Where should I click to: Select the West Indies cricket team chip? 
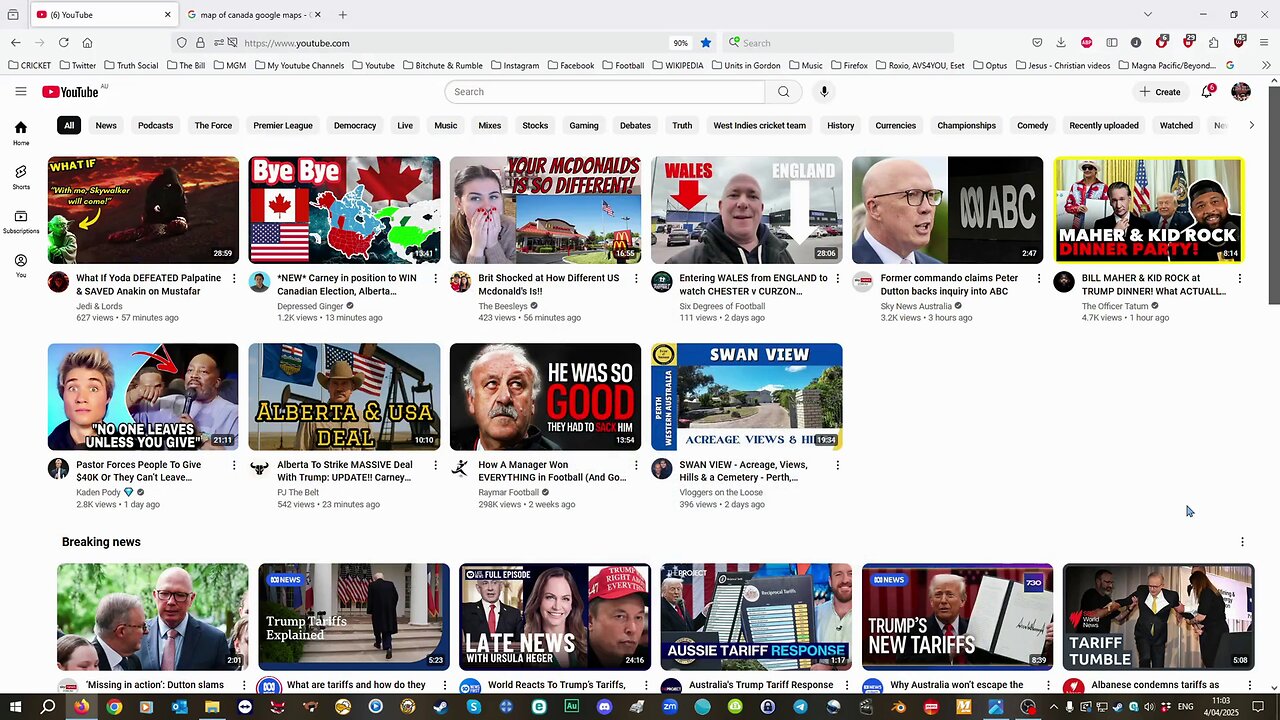coord(759,126)
